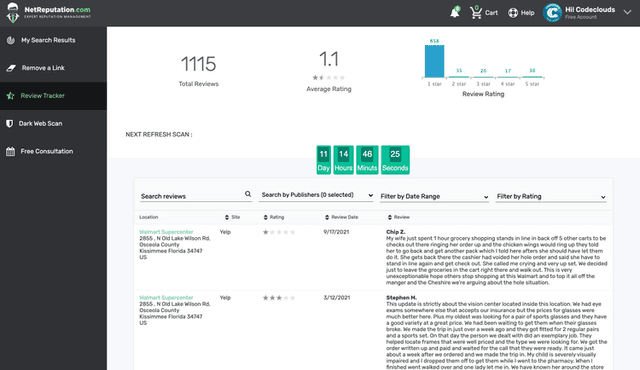
Task: Click the 2 star bar label
Action: tap(459, 84)
